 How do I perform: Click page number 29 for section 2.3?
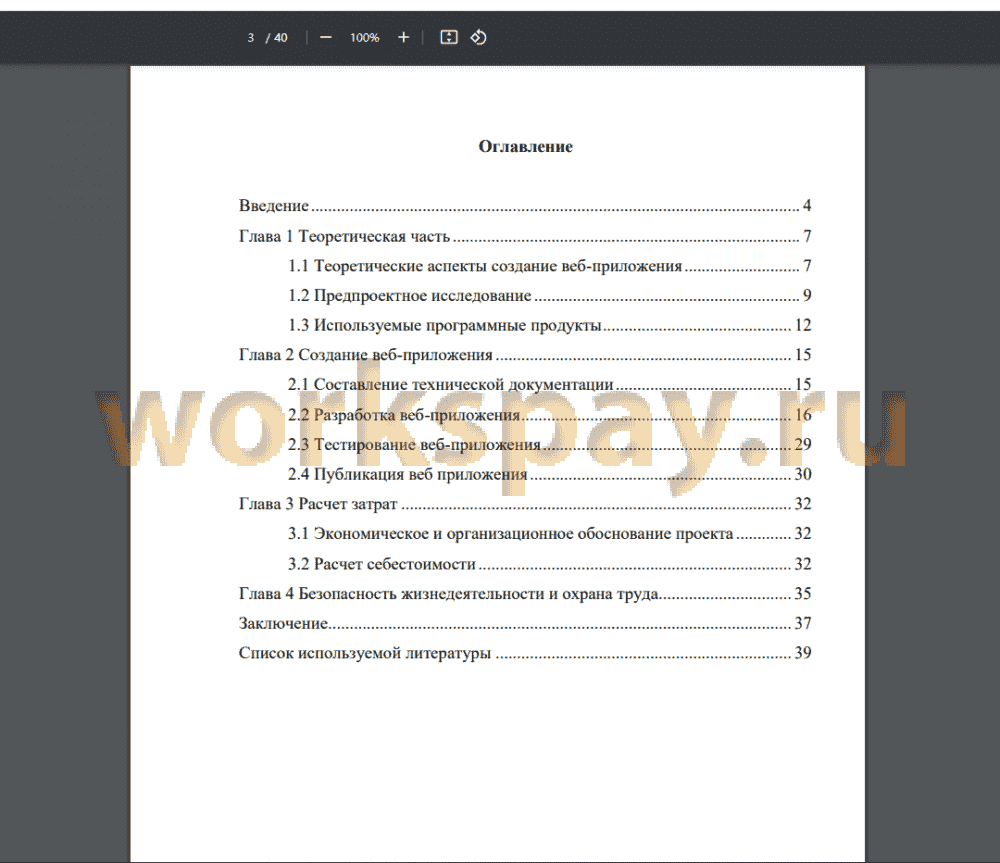803,444
